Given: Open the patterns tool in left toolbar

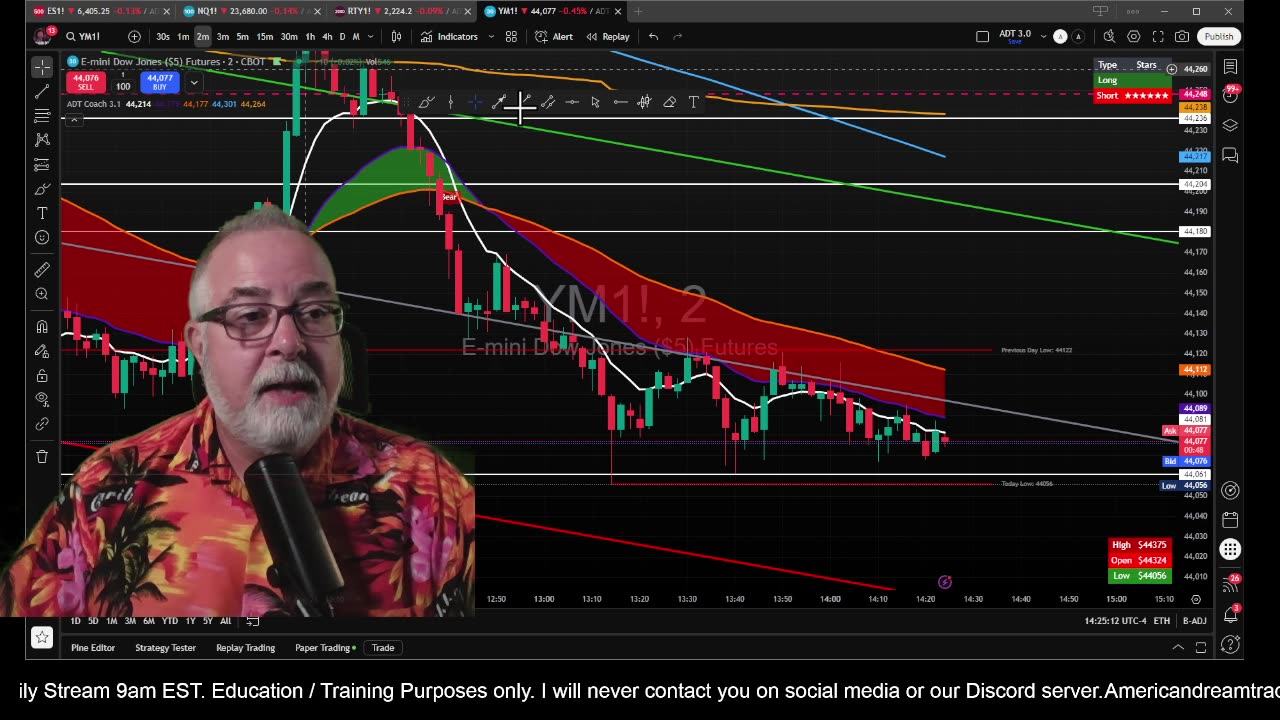Looking at the screenshot, I should point(42,140).
